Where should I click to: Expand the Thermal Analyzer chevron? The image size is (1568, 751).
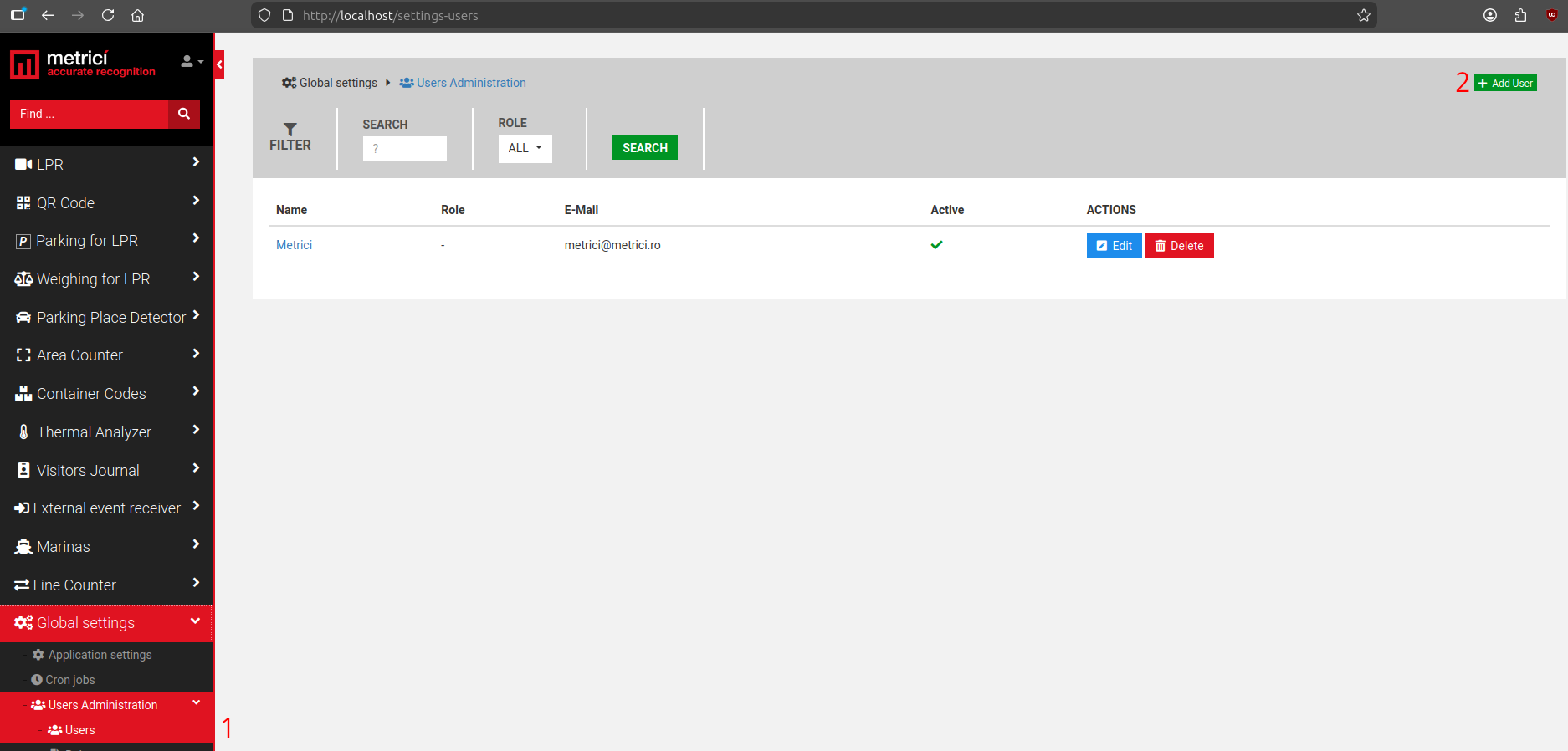click(x=196, y=430)
